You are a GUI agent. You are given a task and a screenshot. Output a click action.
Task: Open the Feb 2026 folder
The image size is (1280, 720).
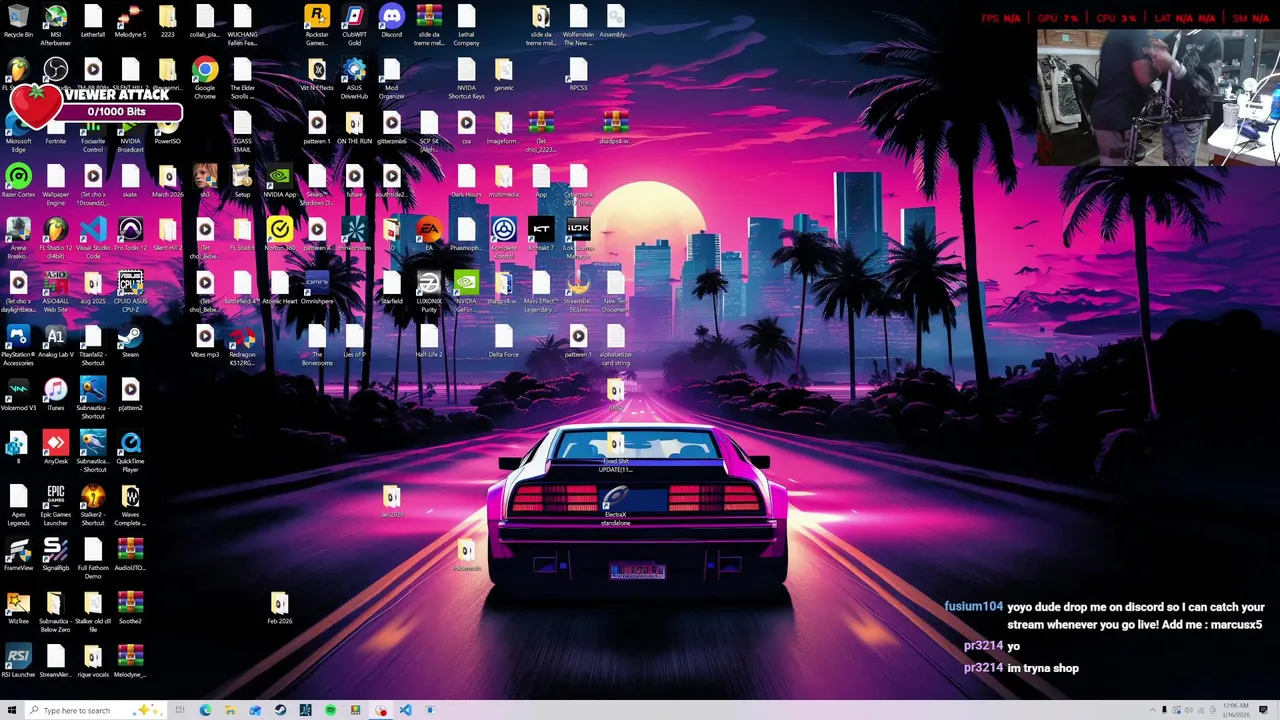pos(280,609)
